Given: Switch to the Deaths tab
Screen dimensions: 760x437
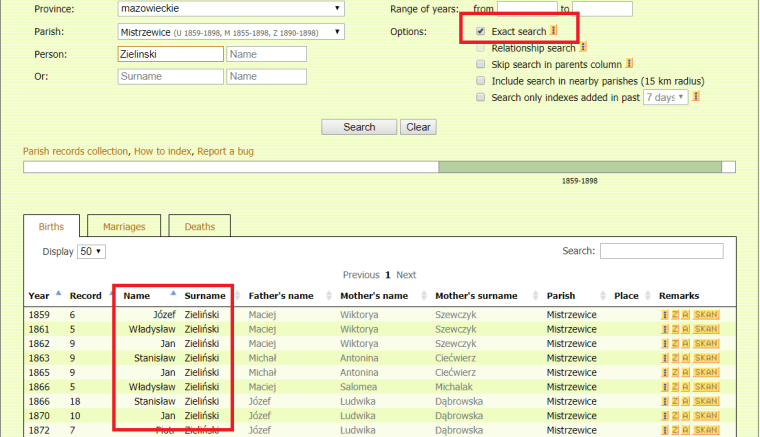Looking at the screenshot, I should click(199, 227).
